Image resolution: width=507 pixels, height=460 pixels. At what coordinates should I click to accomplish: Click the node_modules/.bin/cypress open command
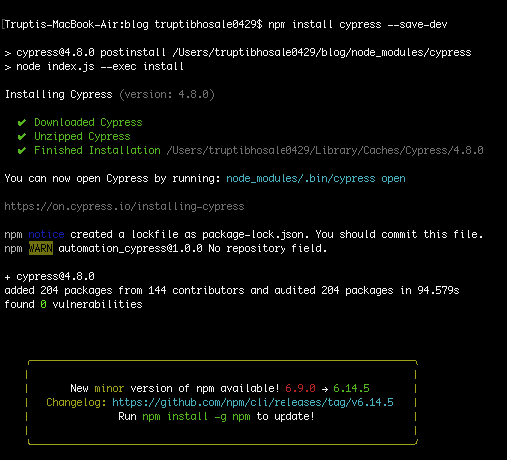click(x=316, y=179)
